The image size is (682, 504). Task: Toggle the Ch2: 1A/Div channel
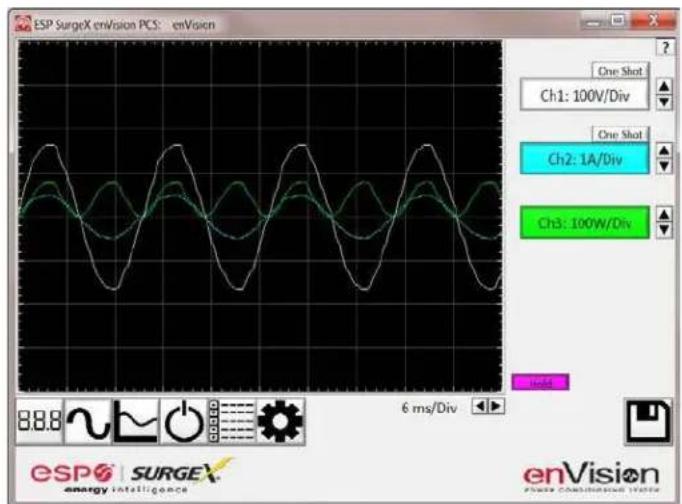pyautogui.click(x=585, y=159)
